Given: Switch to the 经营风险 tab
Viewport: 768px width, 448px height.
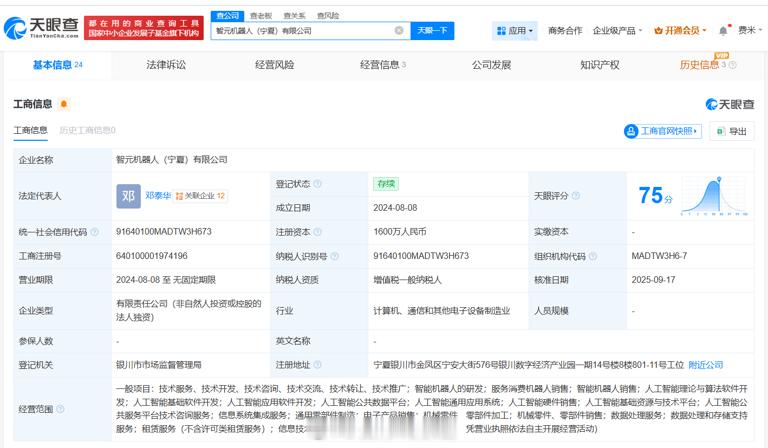Looking at the screenshot, I should 274,65.
